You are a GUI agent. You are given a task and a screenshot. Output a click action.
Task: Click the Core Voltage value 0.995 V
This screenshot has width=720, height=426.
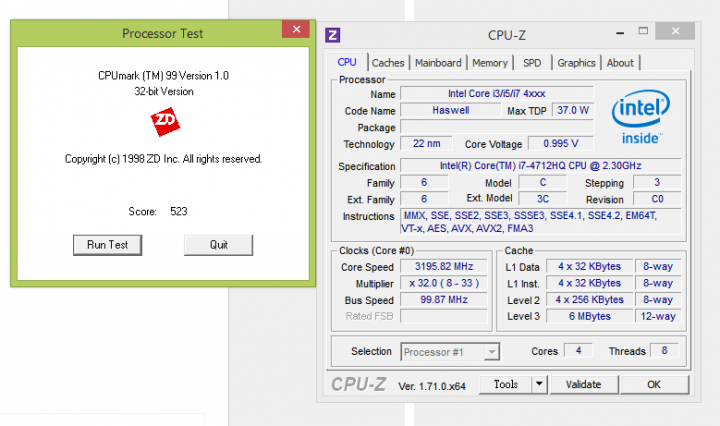click(561, 144)
